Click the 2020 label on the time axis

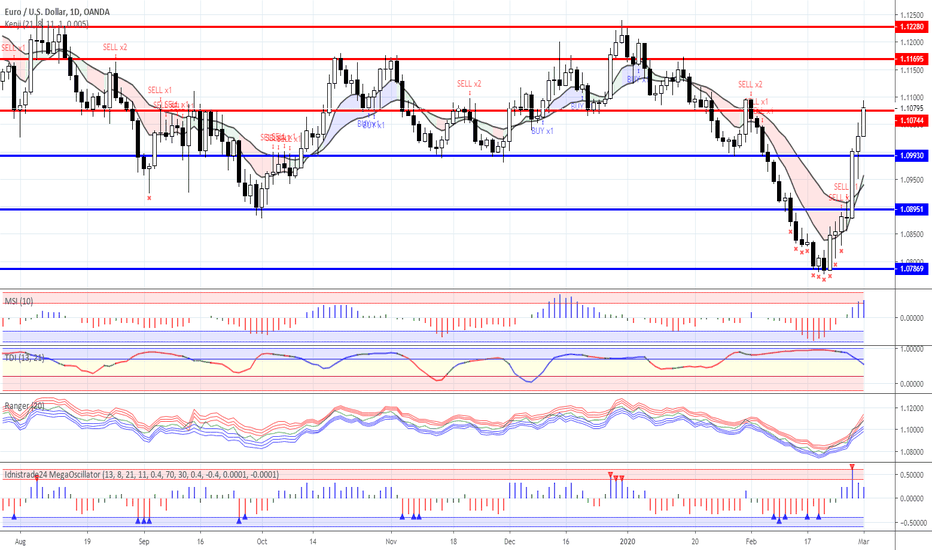(627, 542)
